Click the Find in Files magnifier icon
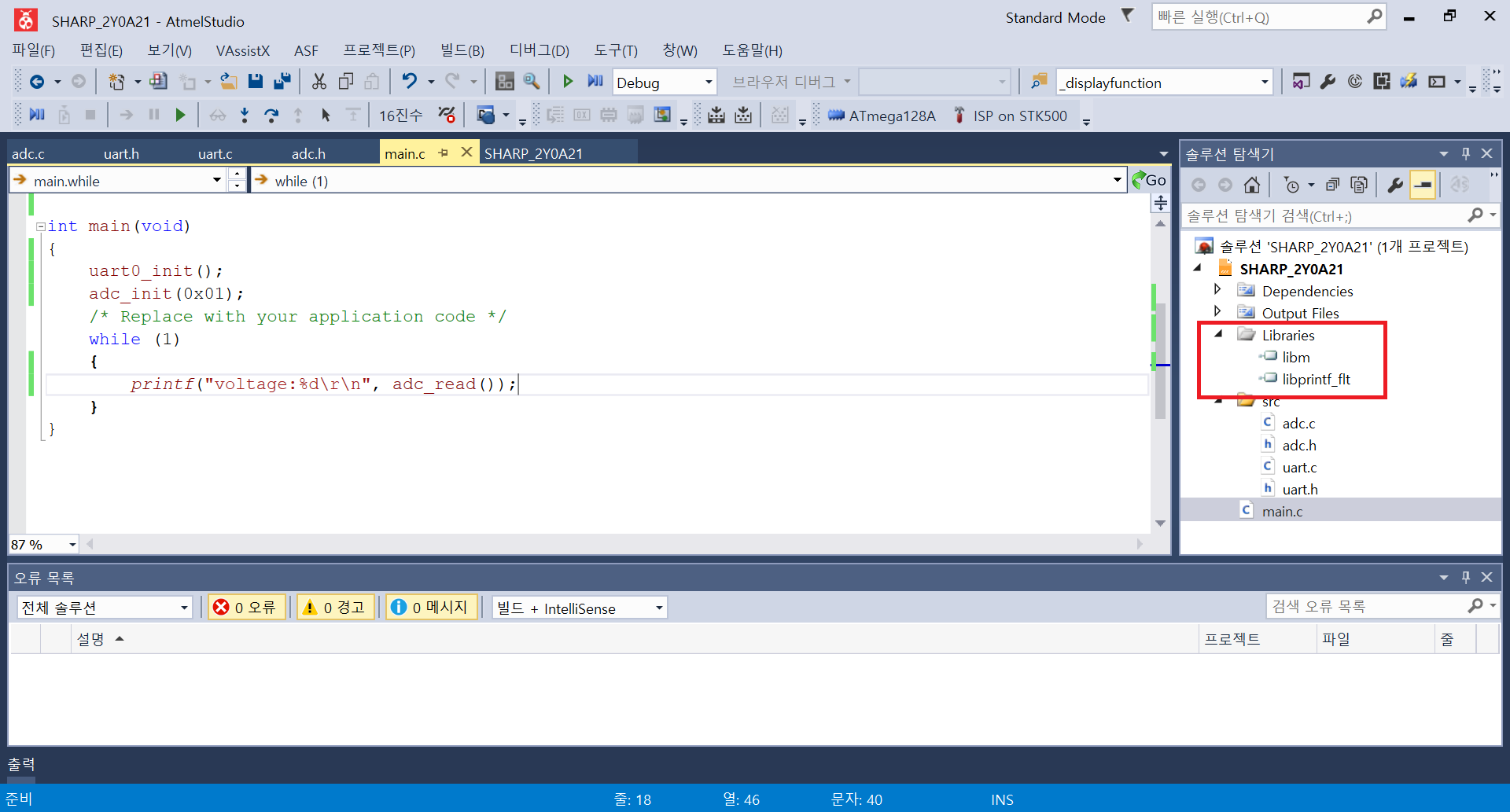1510x812 pixels. click(x=532, y=81)
